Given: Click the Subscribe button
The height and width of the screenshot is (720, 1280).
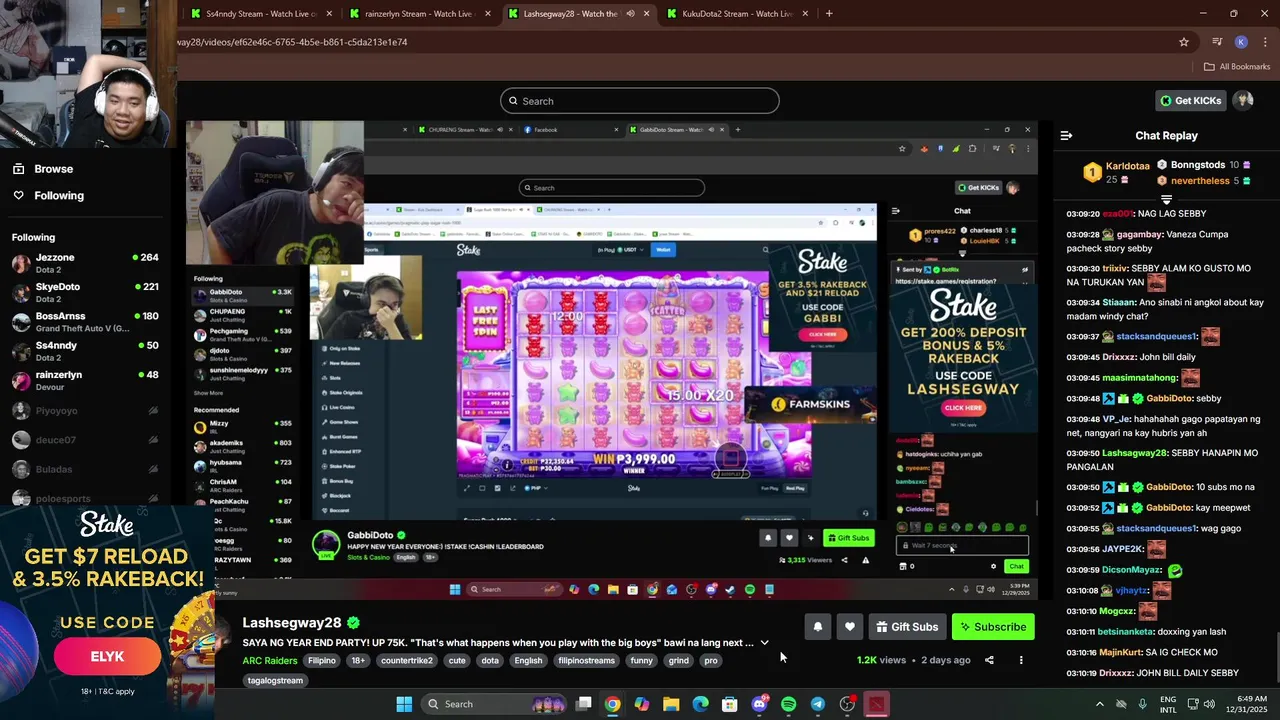Looking at the screenshot, I should 993,627.
